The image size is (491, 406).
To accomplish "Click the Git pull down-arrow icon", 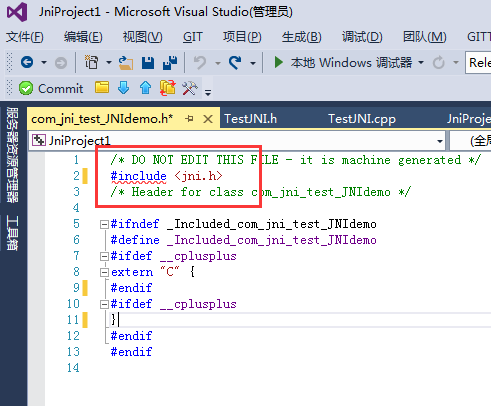I will click(x=124, y=88).
